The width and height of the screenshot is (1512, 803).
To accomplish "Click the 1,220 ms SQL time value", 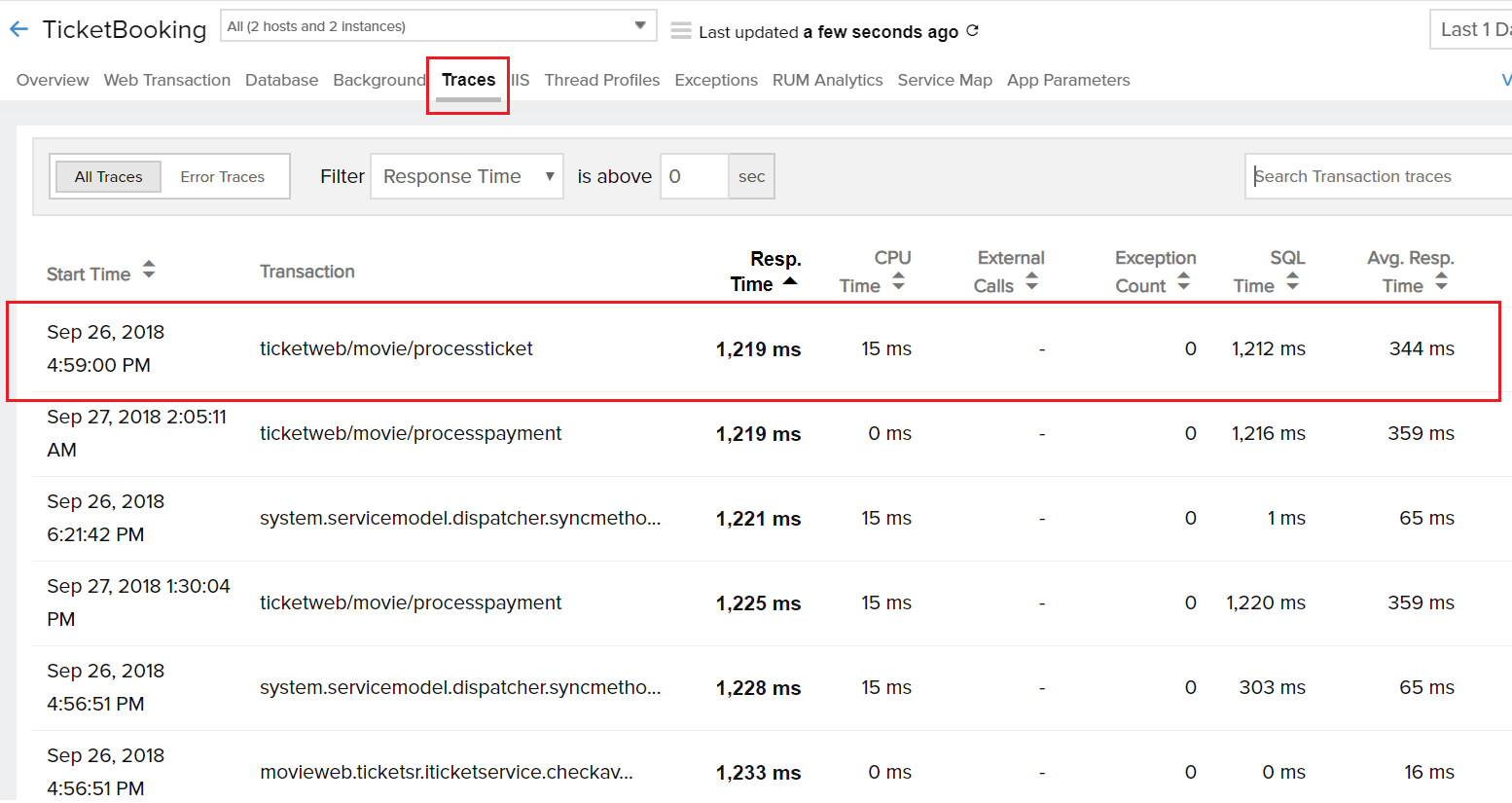I will coord(1266,602).
